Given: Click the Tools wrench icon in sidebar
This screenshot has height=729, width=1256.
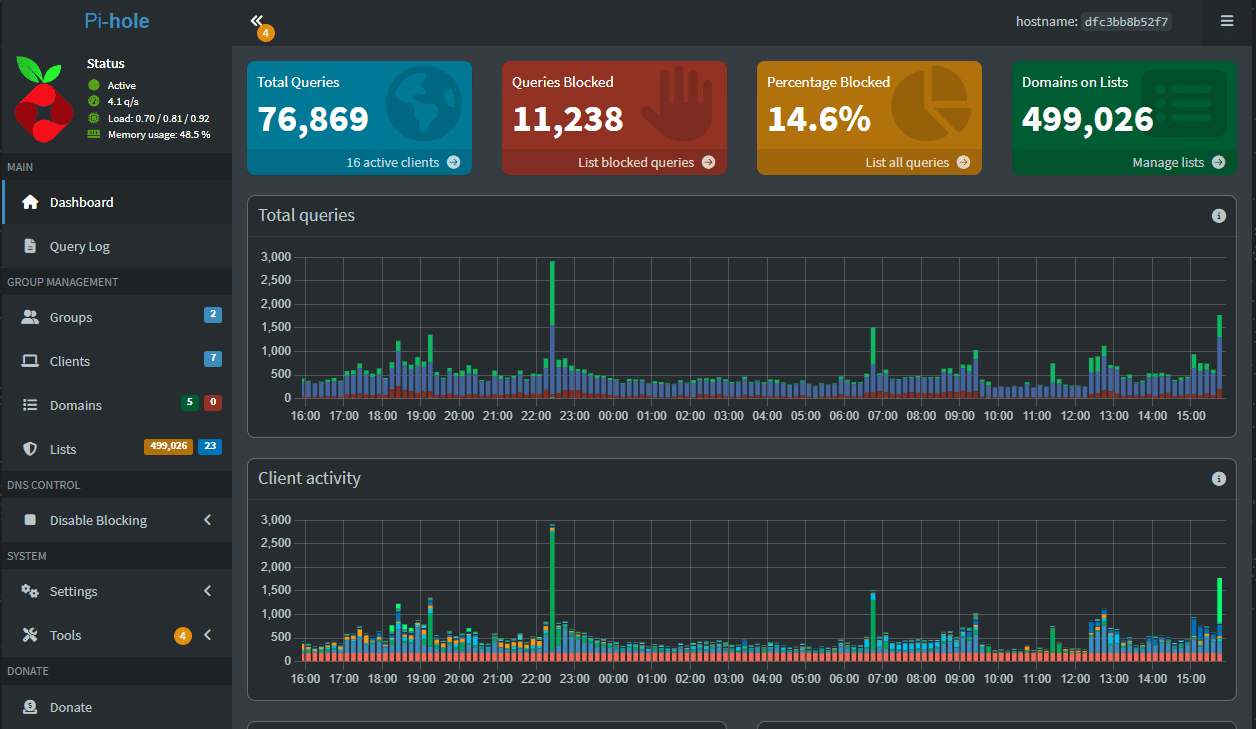Looking at the screenshot, I should pos(30,635).
